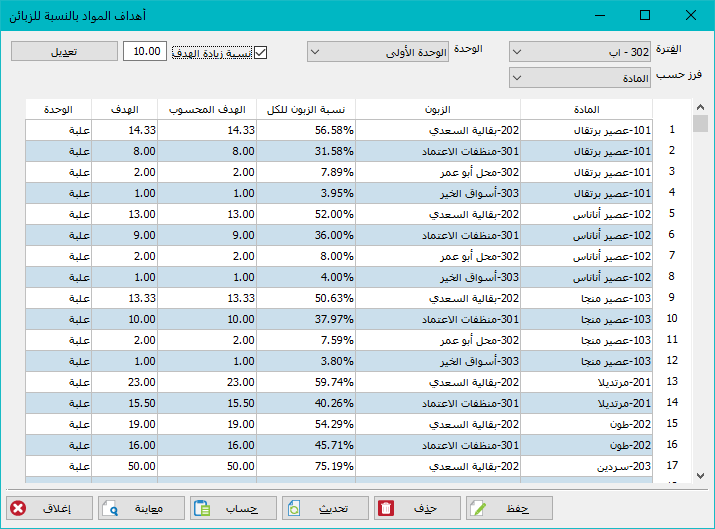715x529 pixels.
Task: Click the الهدف column header
Action: (x=124, y=109)
